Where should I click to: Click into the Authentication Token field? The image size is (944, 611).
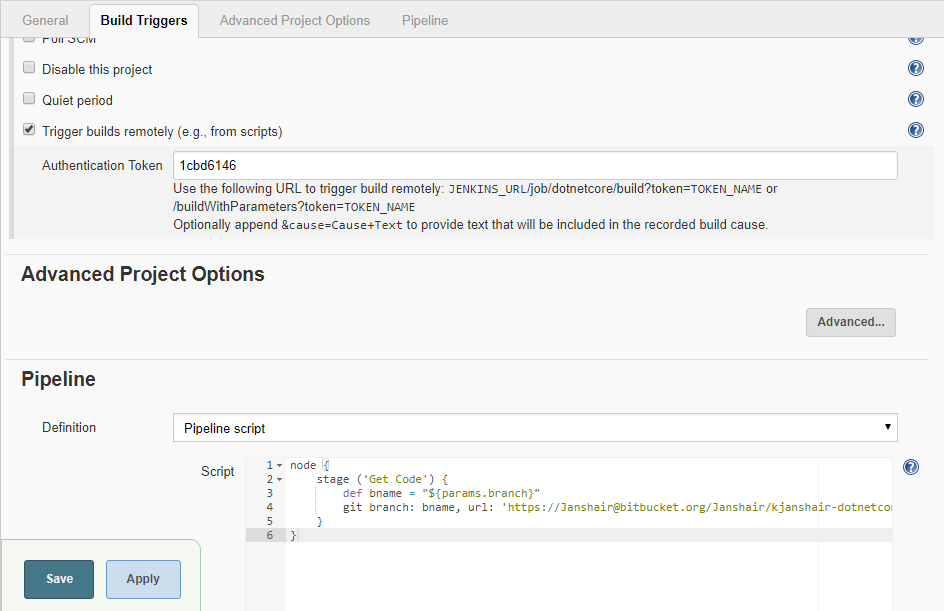click(x=535, y=165)
